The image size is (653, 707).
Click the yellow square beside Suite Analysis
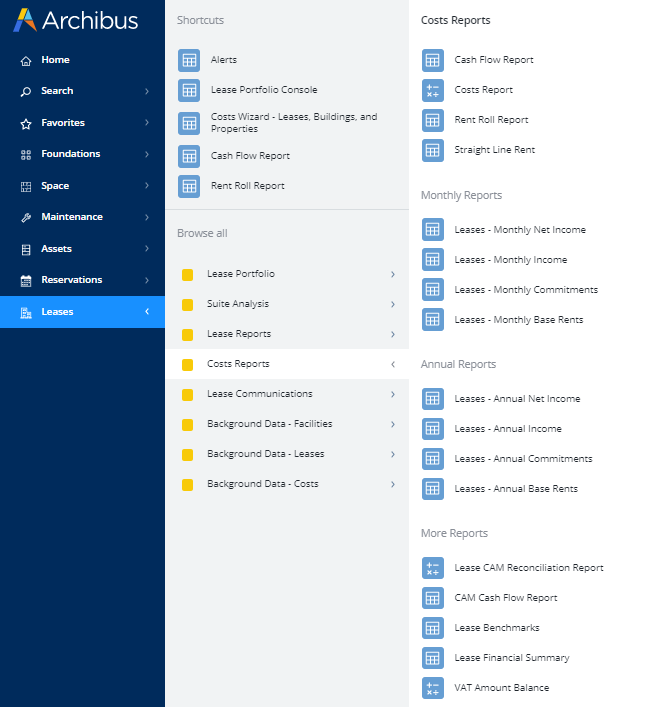(187, 304)
